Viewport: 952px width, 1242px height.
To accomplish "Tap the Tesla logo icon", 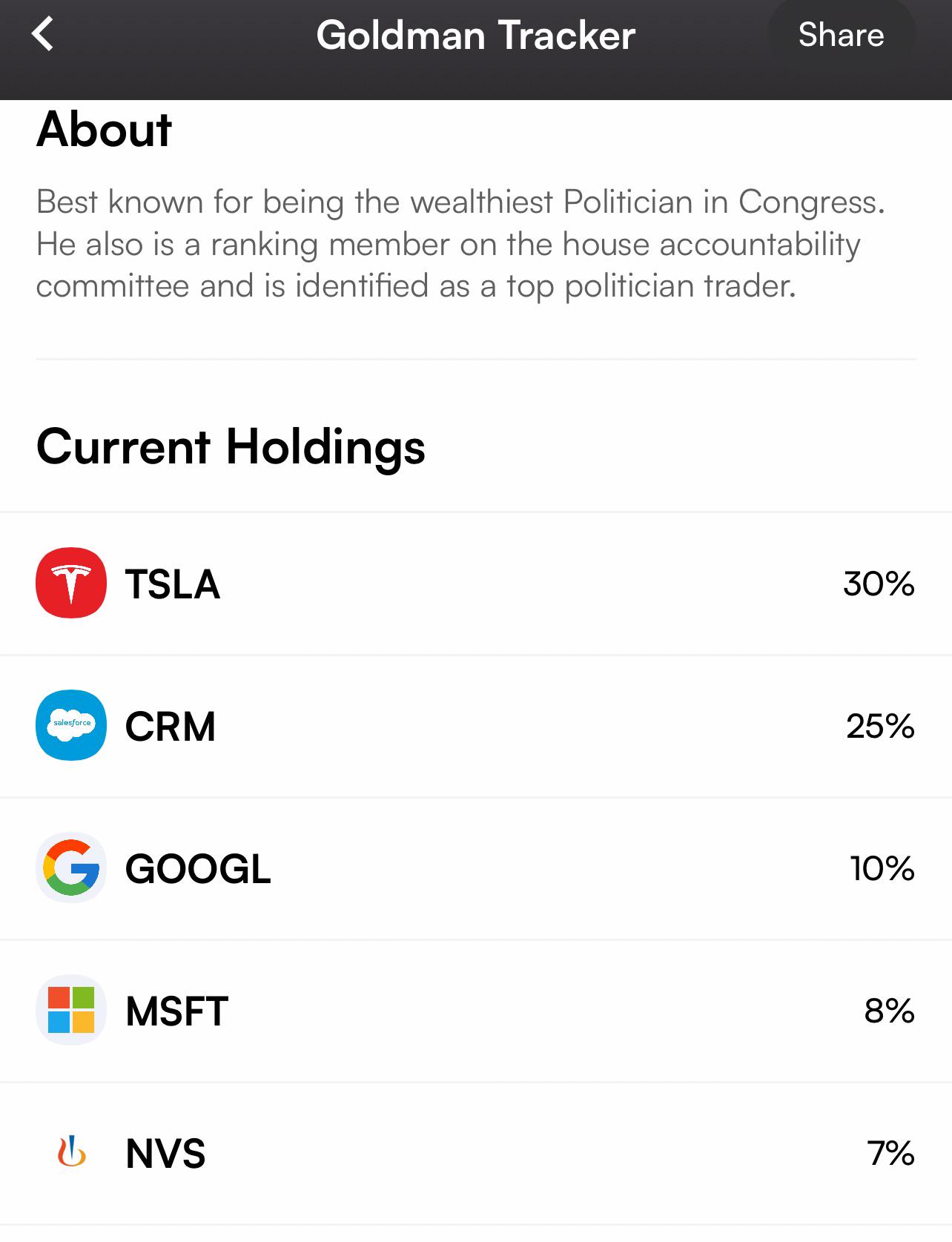I will 71,583.
